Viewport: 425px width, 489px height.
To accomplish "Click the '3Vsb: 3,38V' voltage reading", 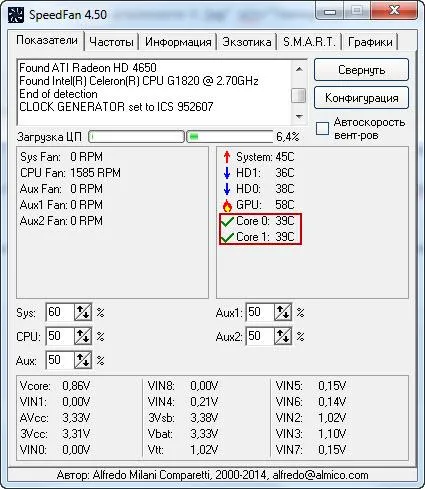I will point(183,418).
